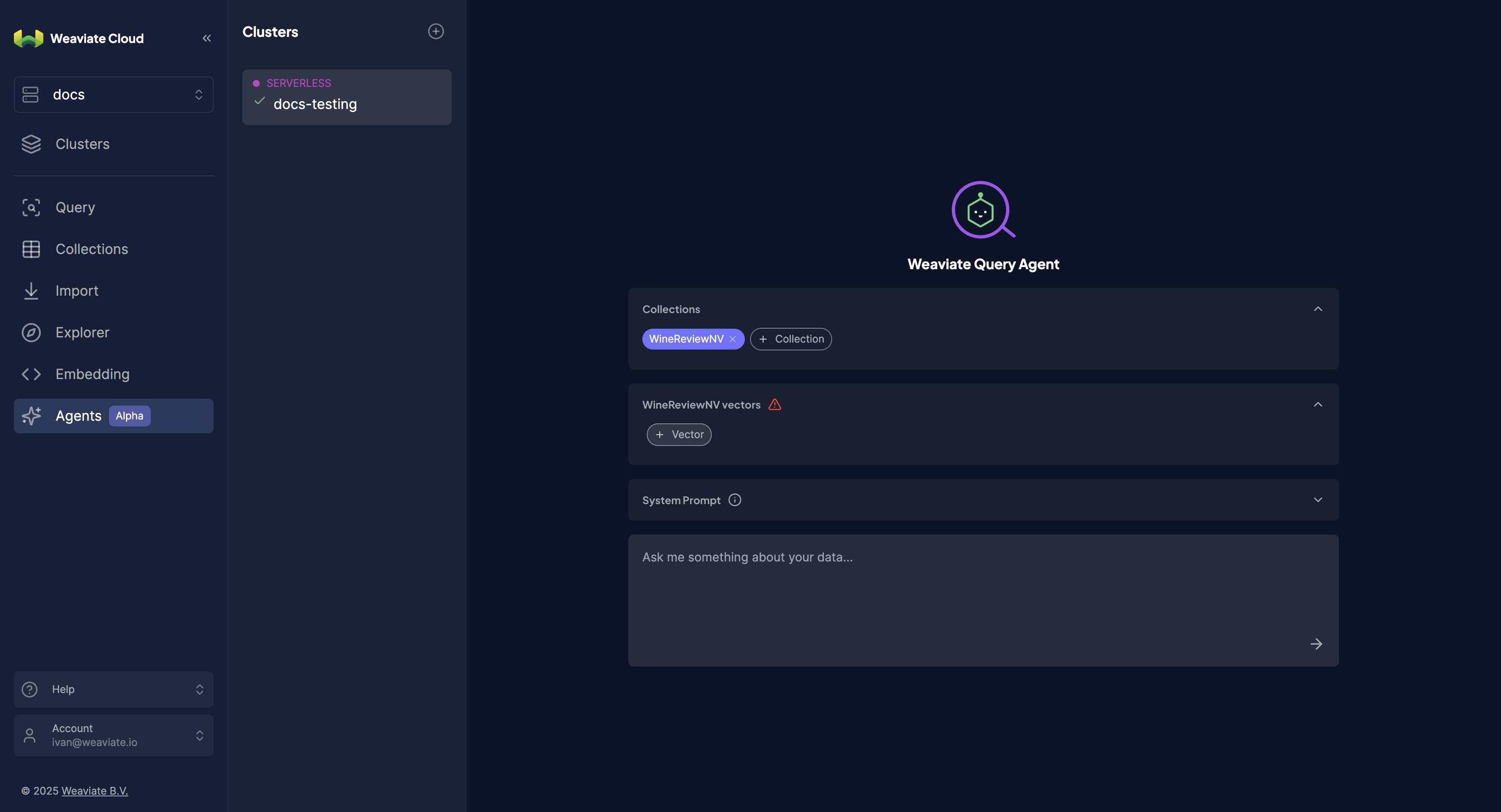Click the System Prompt label
1501x812 pixels.
pyautogui.click(x=681, y=500)
